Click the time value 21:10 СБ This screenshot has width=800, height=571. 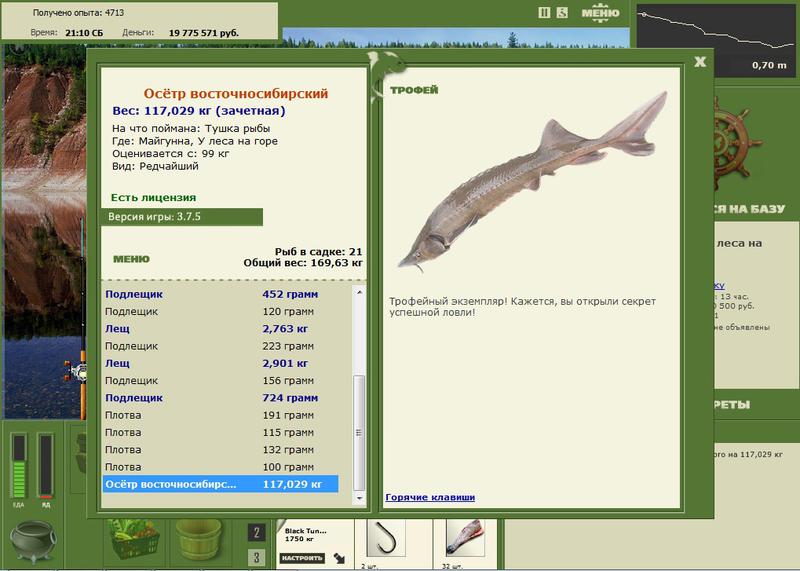84,33
